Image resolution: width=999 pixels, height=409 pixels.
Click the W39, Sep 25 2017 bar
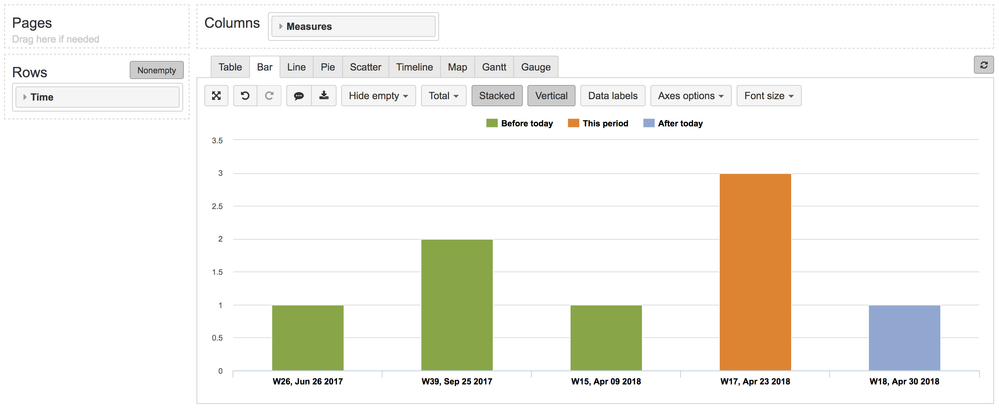click(457, 305)
